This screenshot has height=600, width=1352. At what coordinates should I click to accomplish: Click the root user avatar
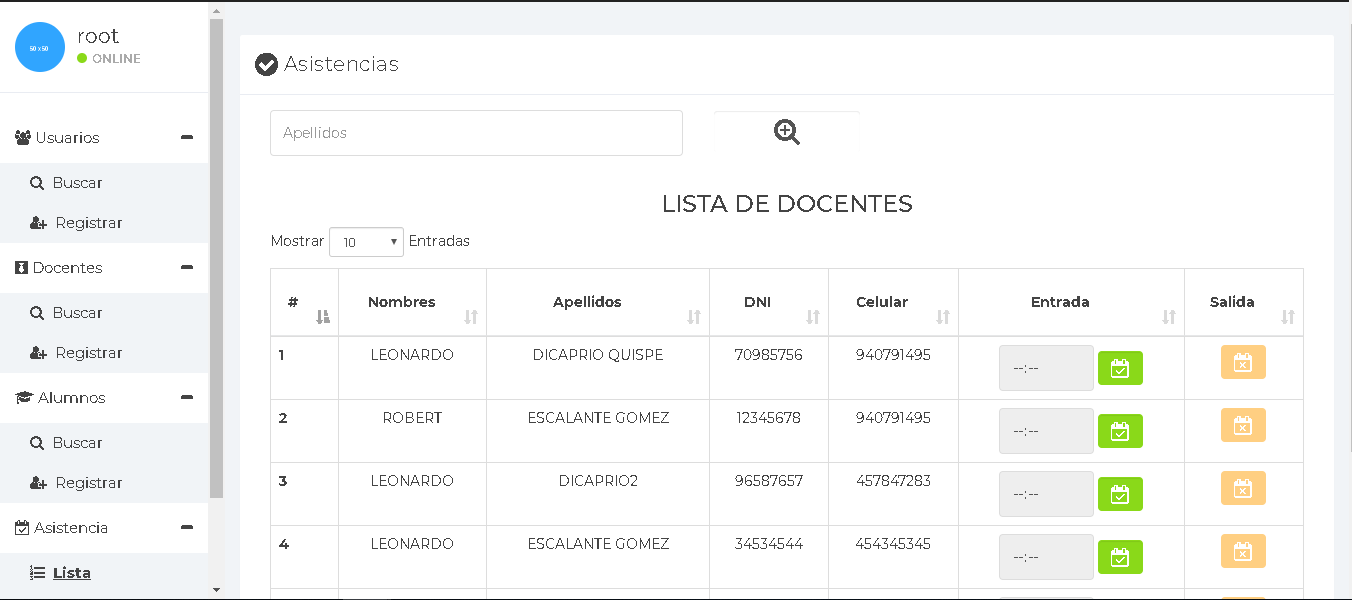click(x=40, y=47)
